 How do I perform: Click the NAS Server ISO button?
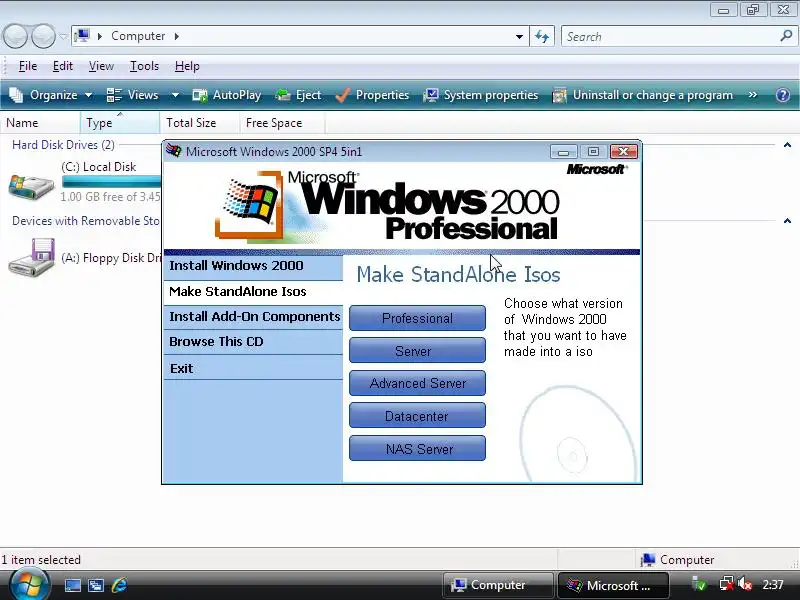pos(417,449)
